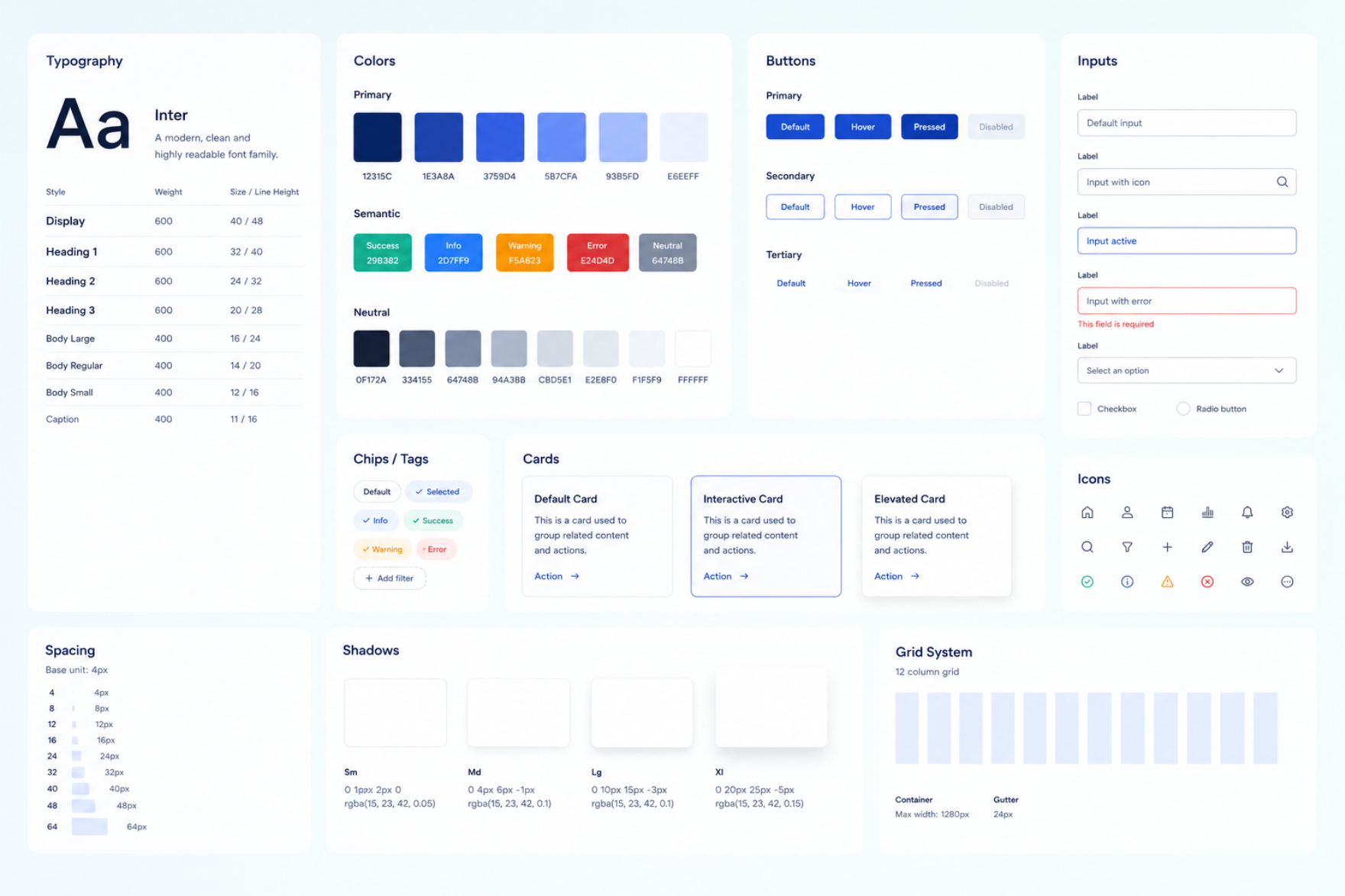
Task: Click the more options ellipsis icon
Action: point(1287,582)
